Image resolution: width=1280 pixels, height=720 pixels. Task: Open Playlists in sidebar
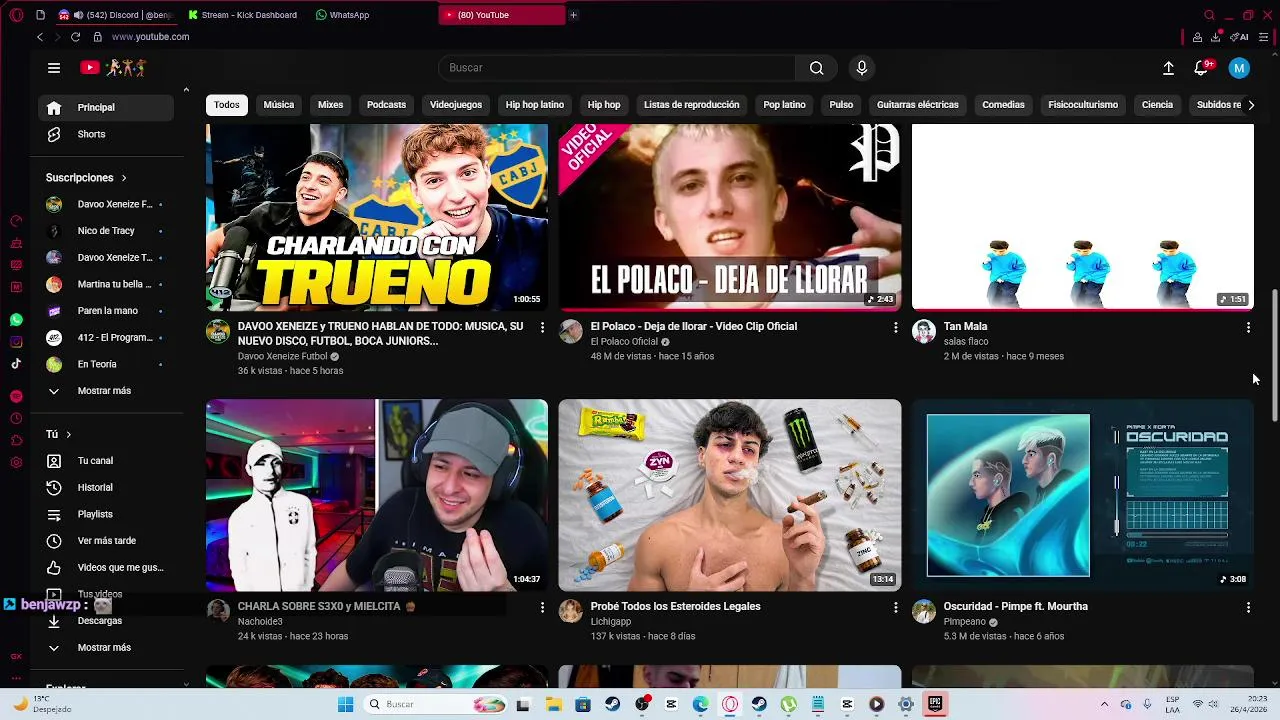[x=104, y=514]
